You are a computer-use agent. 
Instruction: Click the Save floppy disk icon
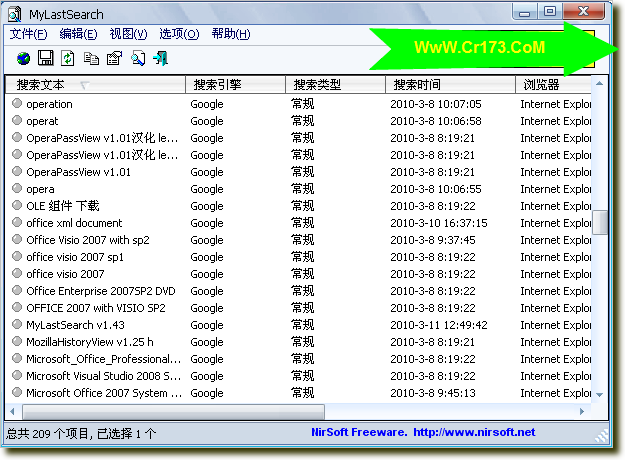(x=45, y=58)
